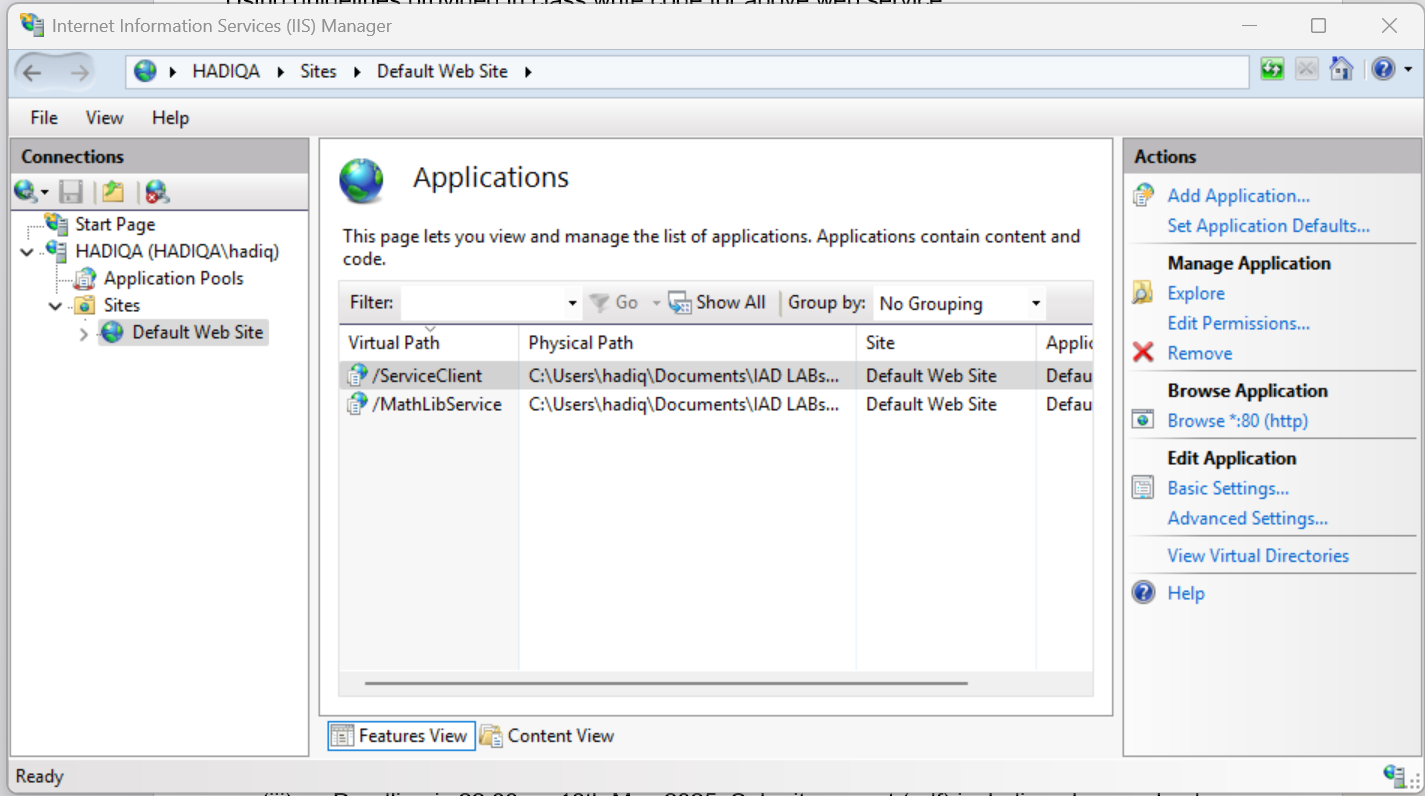Click the Save connections disk icon

(71, 191)
